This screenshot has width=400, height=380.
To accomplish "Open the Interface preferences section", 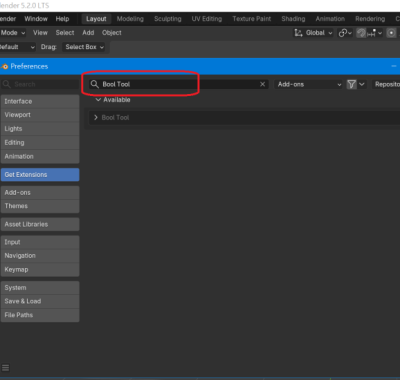I will click(40, 101).
